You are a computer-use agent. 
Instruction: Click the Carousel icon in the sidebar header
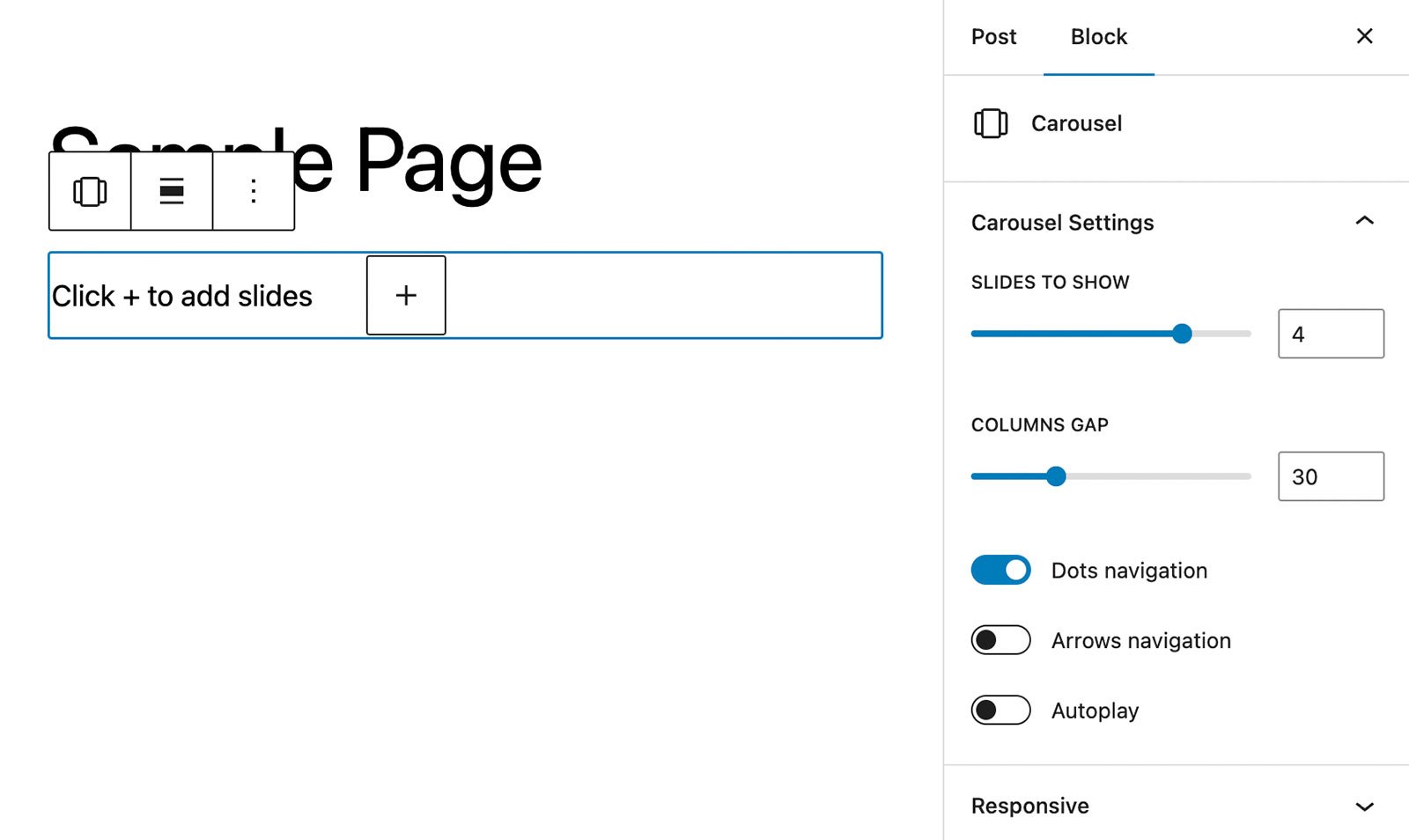(x=991, y=123)
